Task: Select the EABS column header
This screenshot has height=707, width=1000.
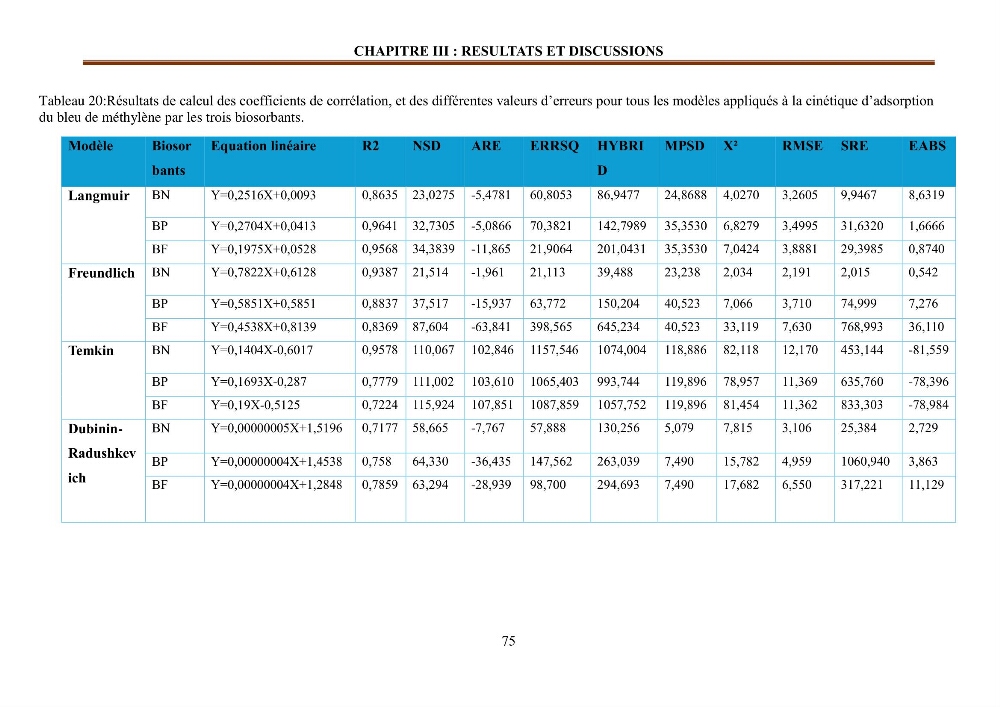Action: click(927, 146)
